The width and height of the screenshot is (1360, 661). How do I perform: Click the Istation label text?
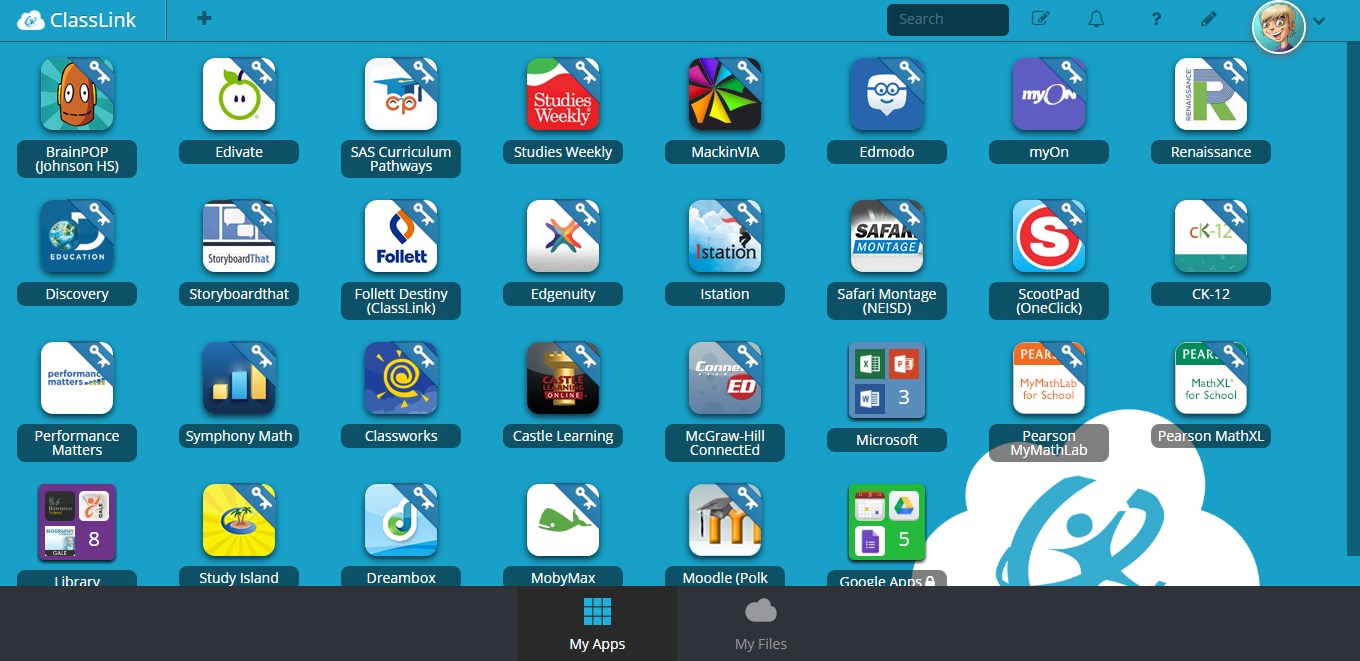click(725, 294)
